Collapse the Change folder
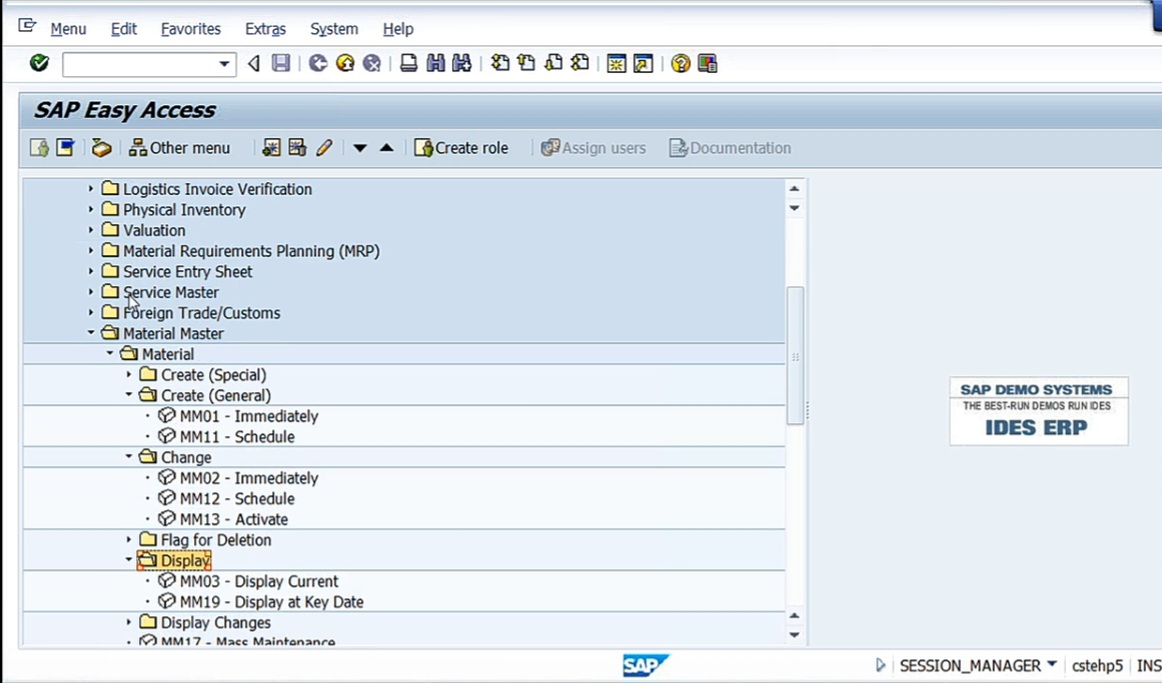The image size is (1162, 683). (x=129, y=457)
